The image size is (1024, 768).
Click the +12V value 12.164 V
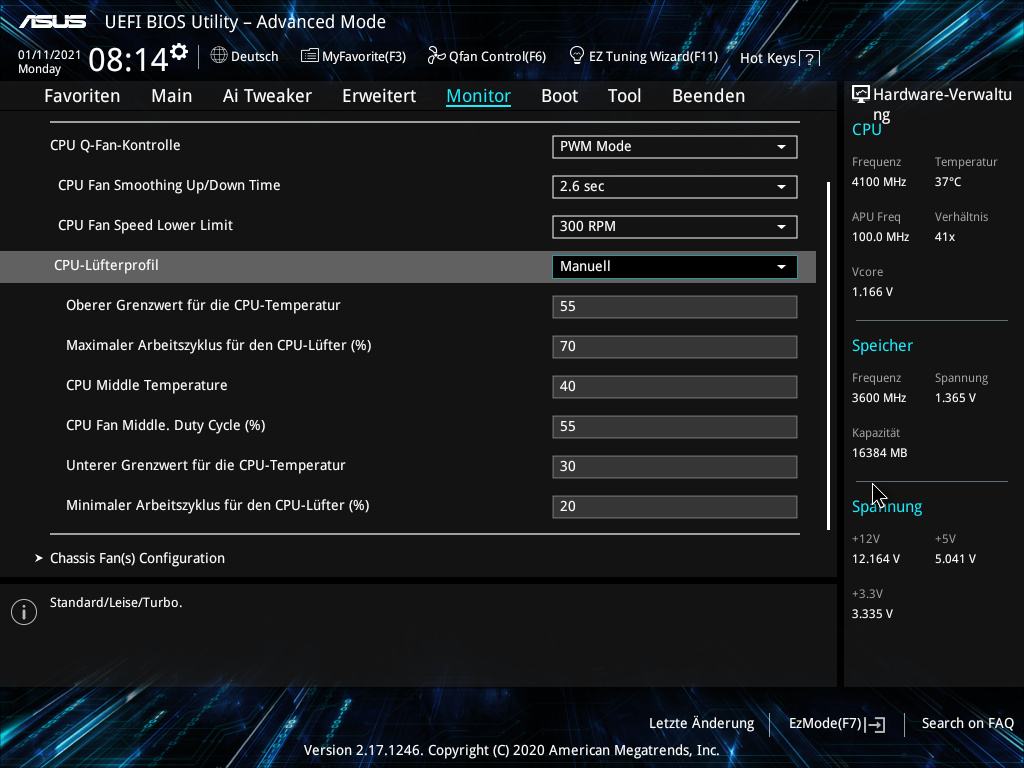pos(876,559)
